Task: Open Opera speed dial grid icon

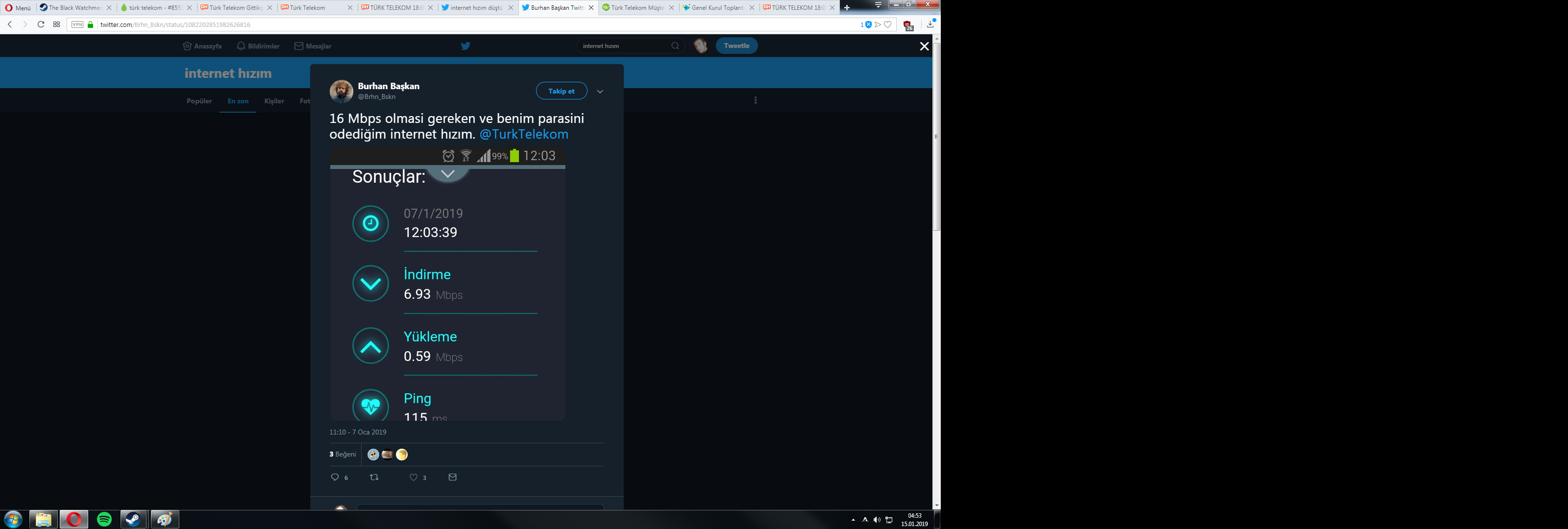Action: click(x=57, y=24)
